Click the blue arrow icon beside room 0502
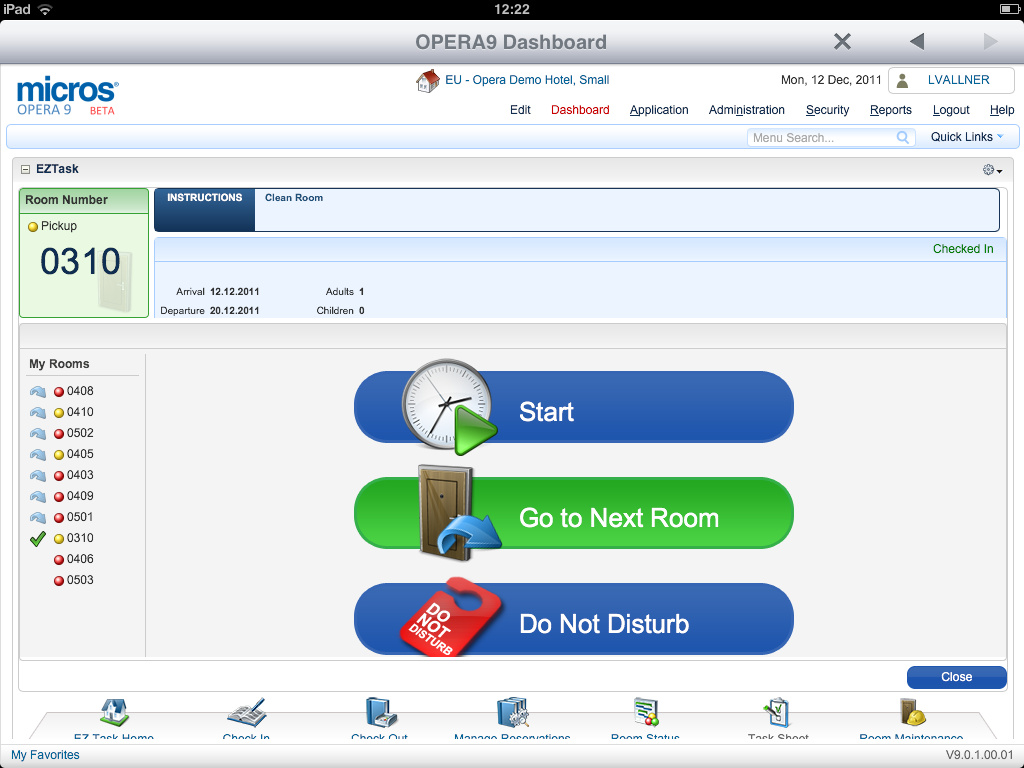 click(38, 434)
